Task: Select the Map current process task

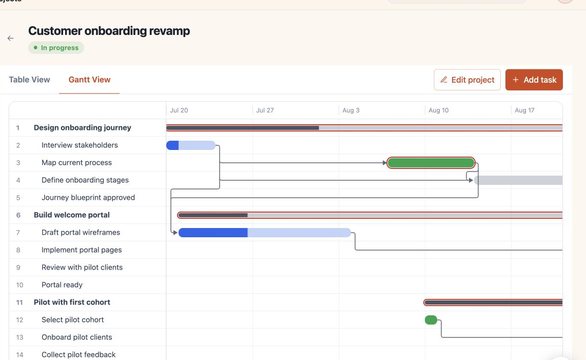Action: (x=77, y=163)
